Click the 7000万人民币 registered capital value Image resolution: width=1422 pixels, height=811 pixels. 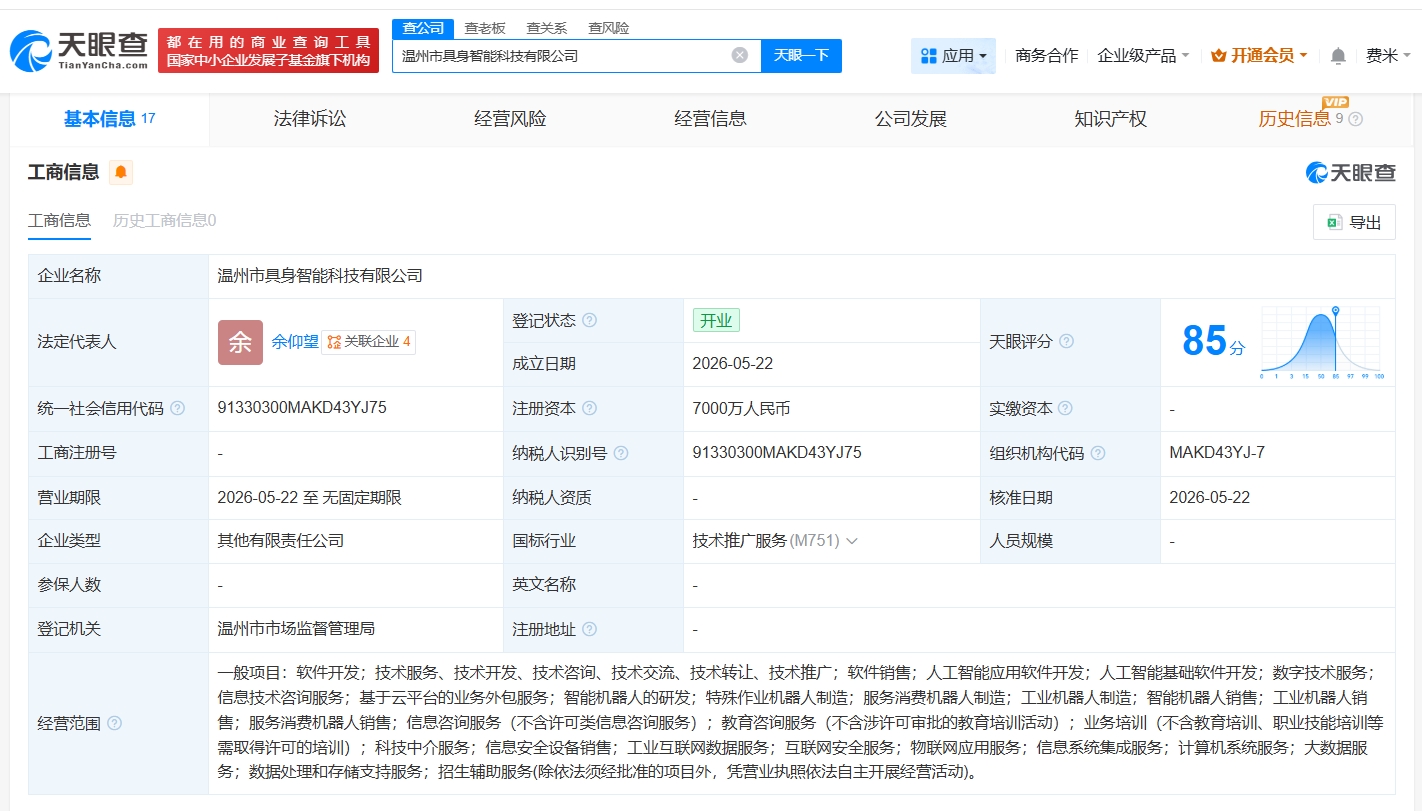pos(741,409)
